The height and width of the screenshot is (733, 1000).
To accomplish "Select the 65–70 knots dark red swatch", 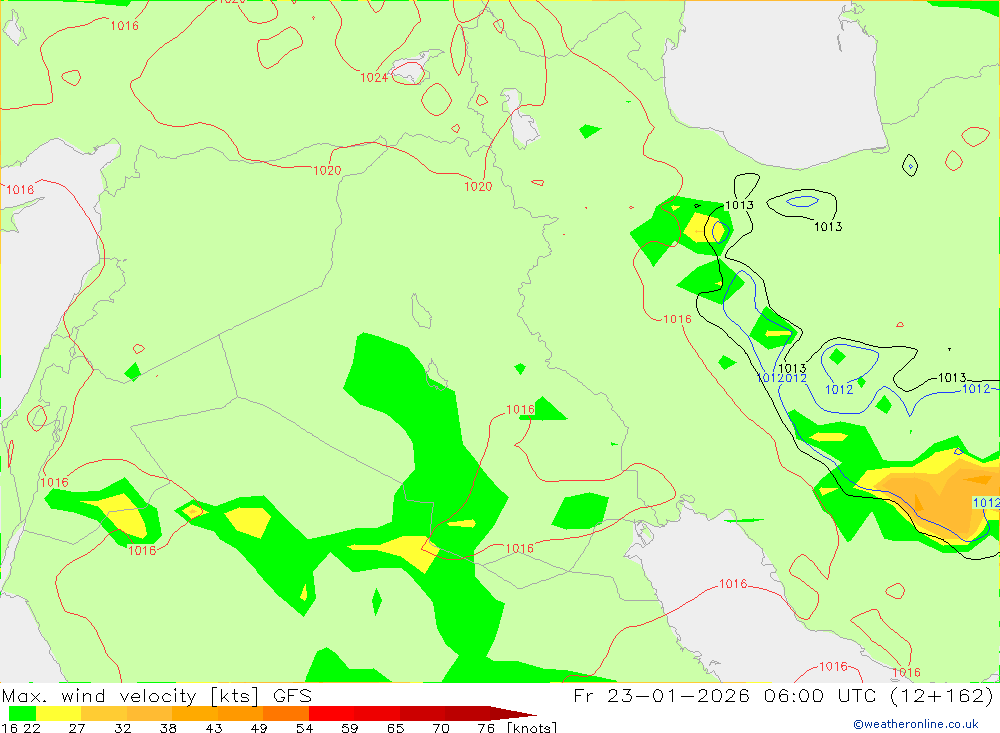I will click(422, 713).
